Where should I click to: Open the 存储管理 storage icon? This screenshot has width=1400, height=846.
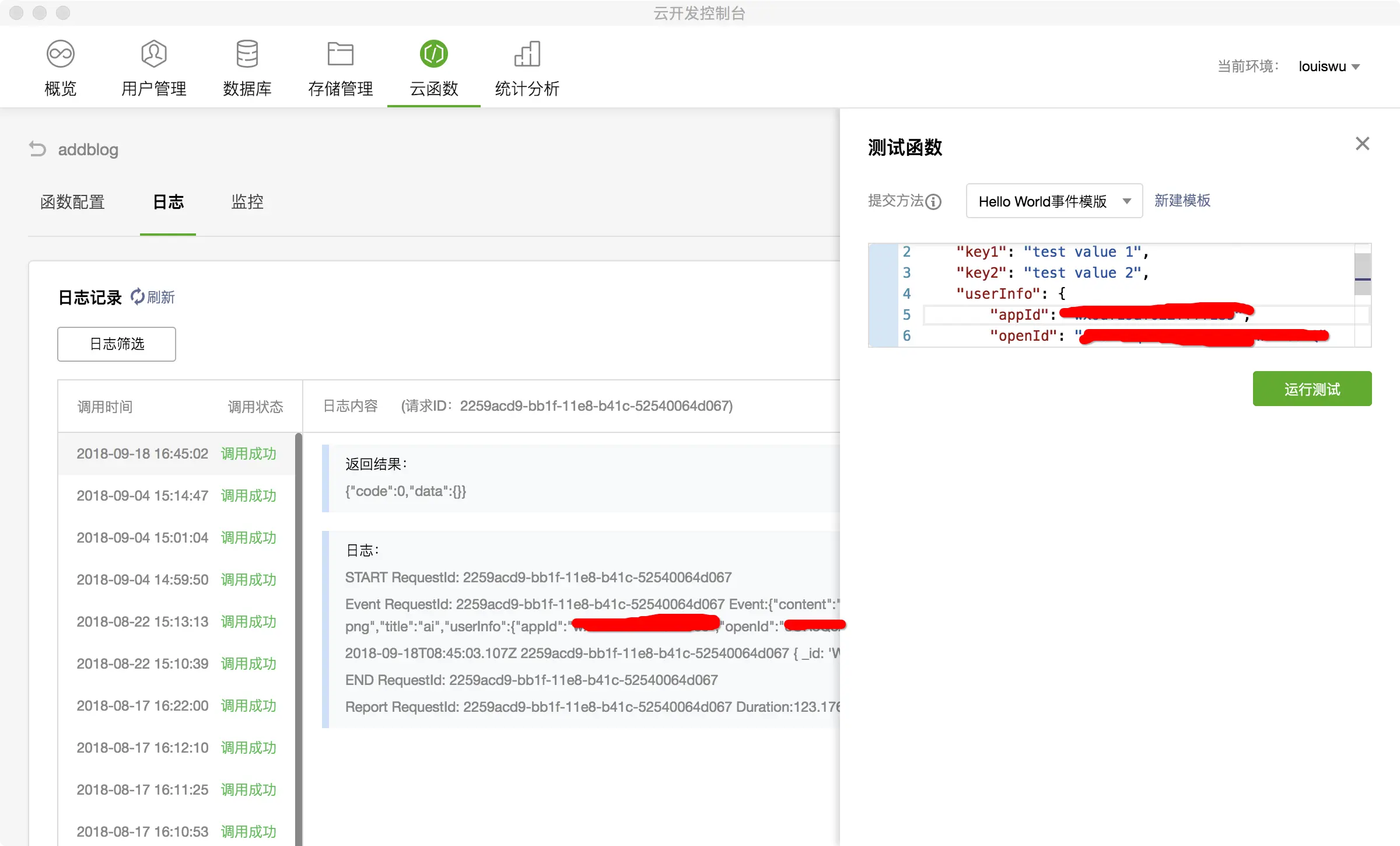[340, 54]
